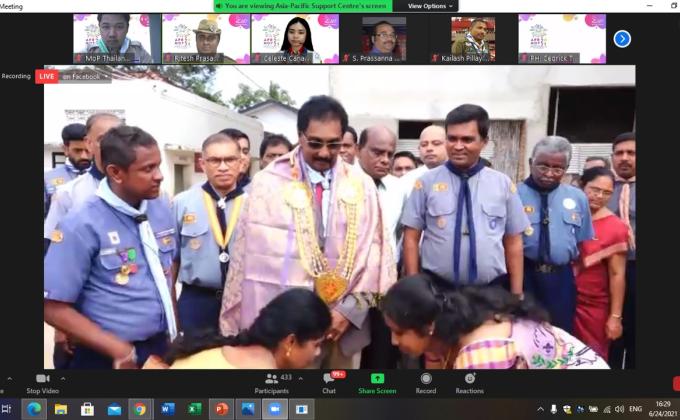Open Microsoft Edge from the taskbar
The width and height of the screenshot is (680, 420).
34,409
